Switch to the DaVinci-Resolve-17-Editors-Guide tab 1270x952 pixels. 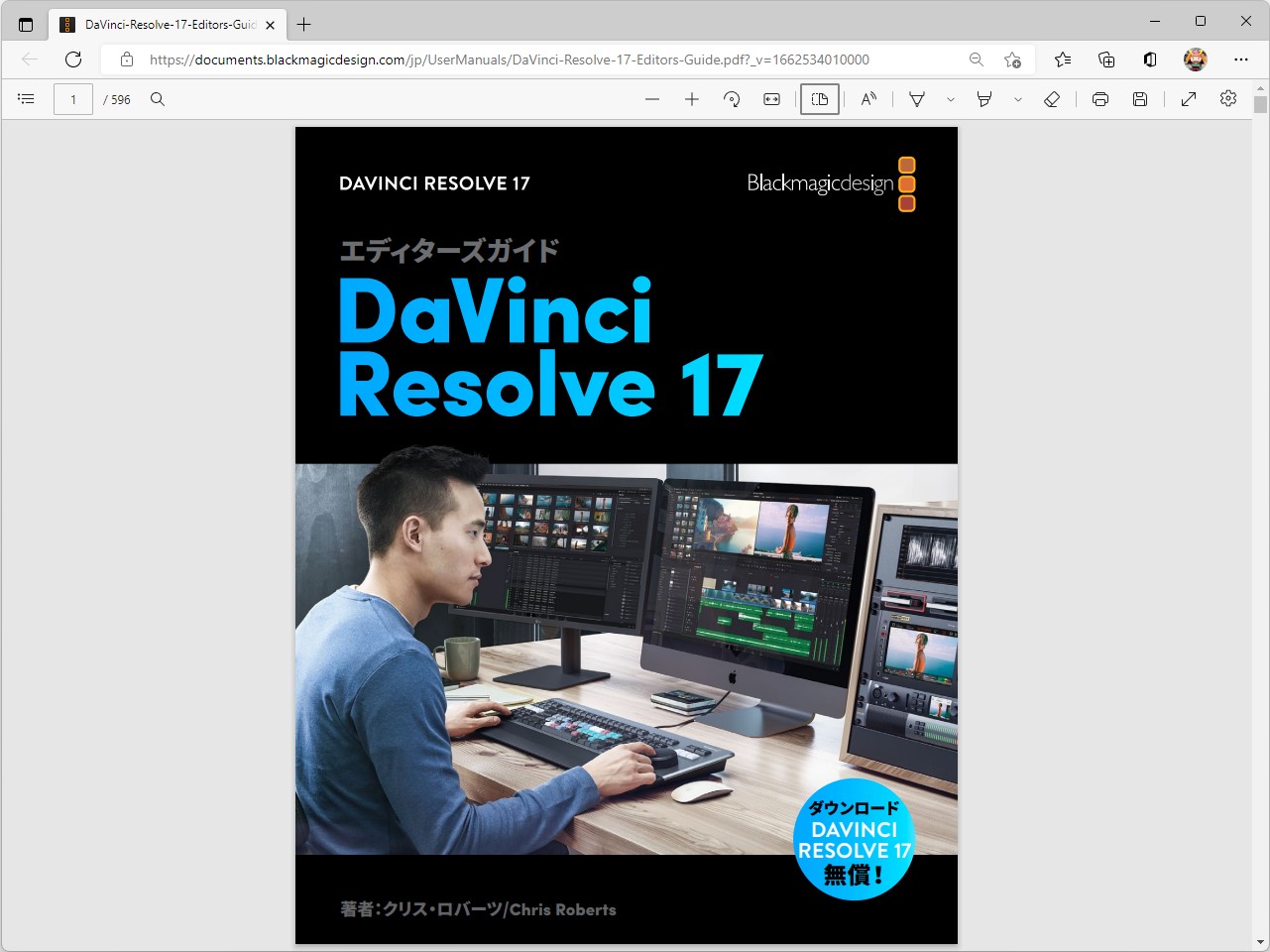(159, 24)
